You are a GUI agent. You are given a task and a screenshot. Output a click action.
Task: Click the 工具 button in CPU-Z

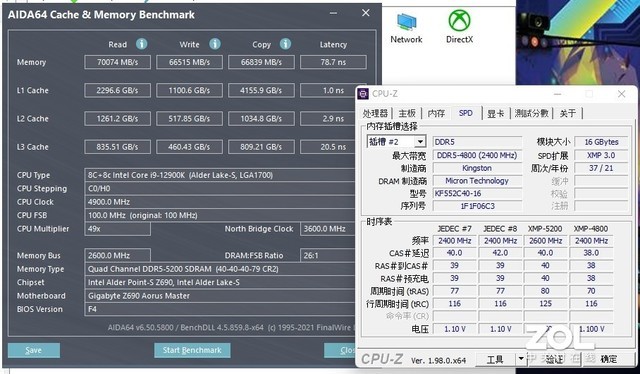pos(495,359)
